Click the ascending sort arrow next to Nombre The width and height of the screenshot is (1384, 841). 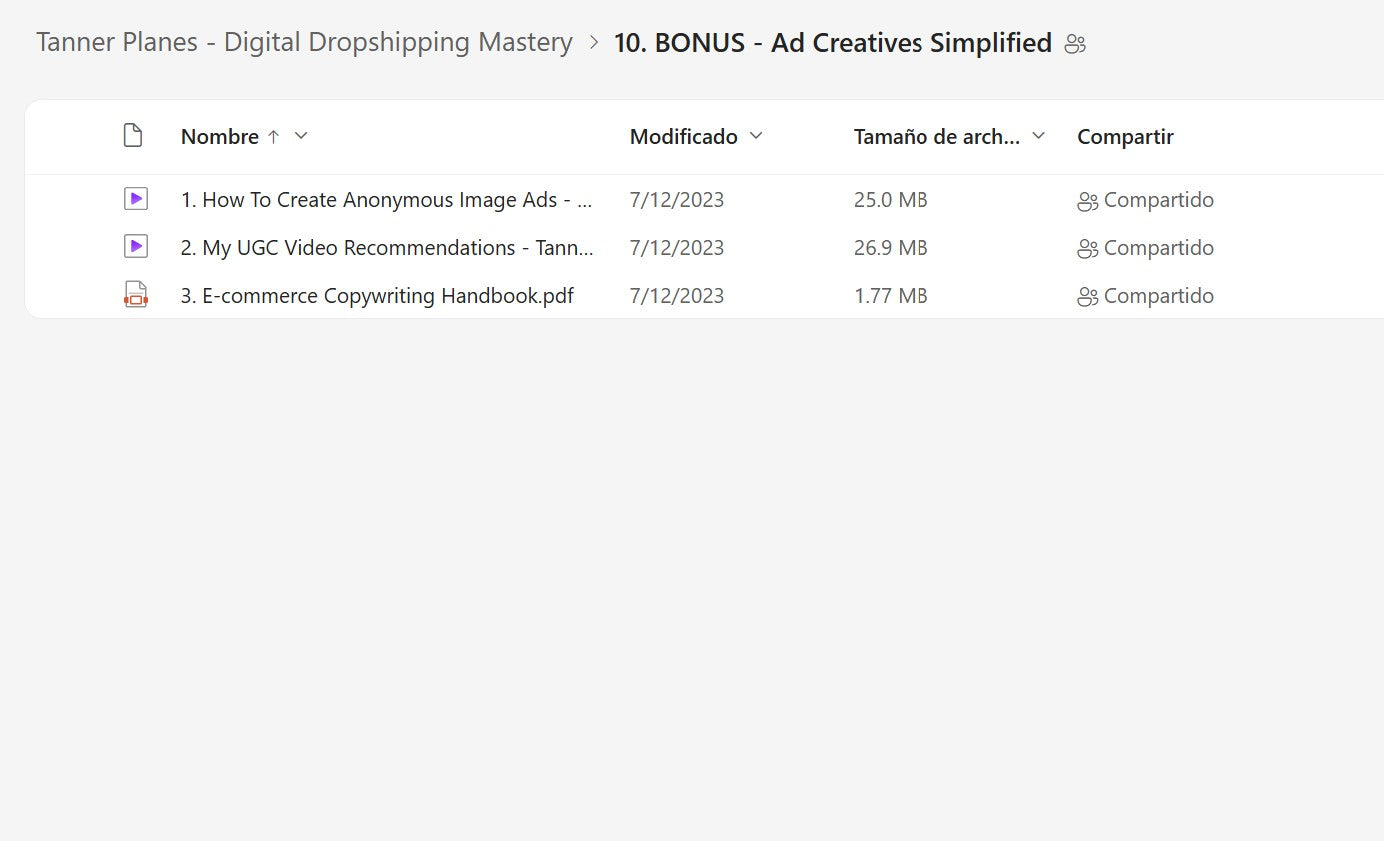pos(273,137)
